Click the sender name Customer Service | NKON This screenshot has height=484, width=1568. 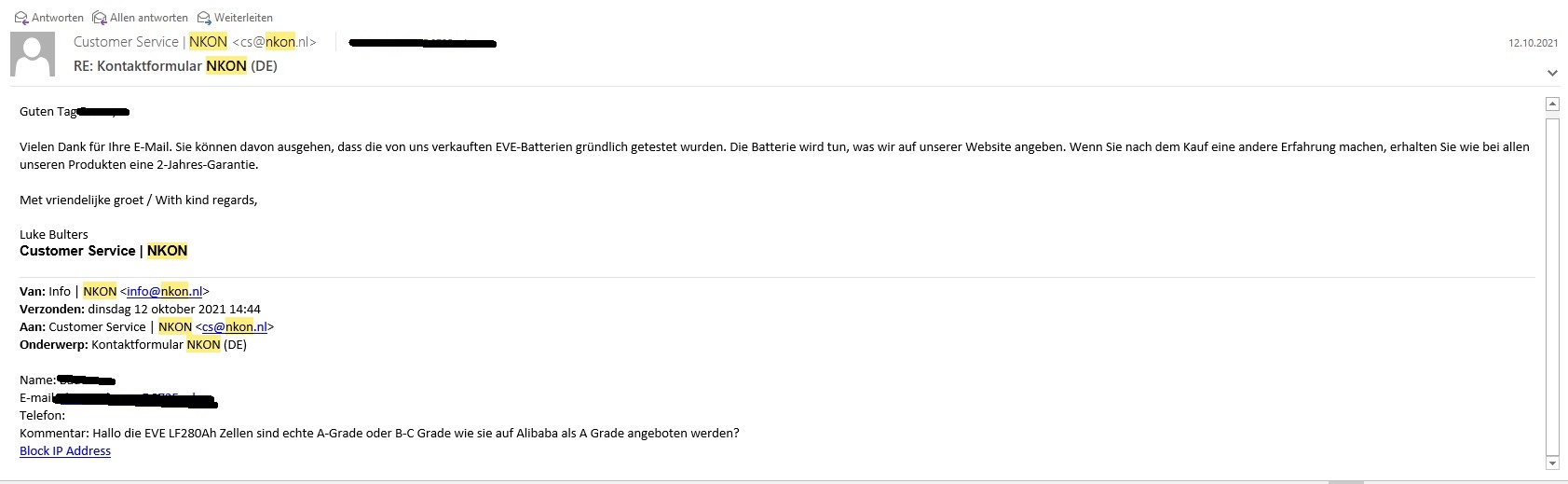[151, 42]
